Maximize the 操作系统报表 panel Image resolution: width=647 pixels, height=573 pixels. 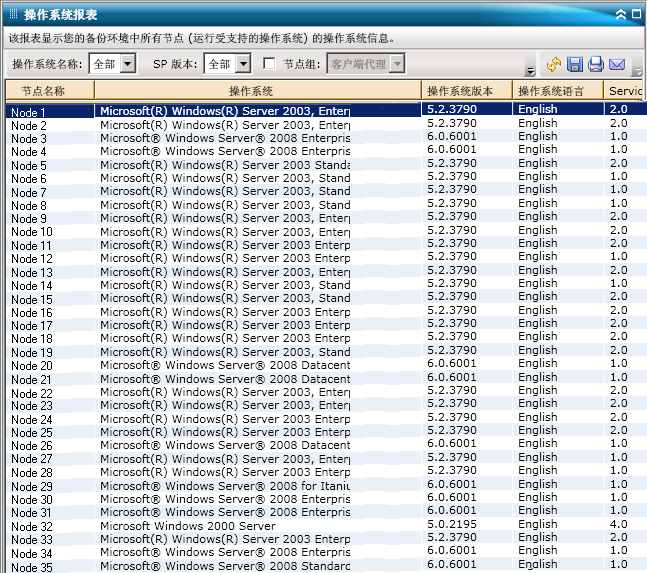click(637, 13)
